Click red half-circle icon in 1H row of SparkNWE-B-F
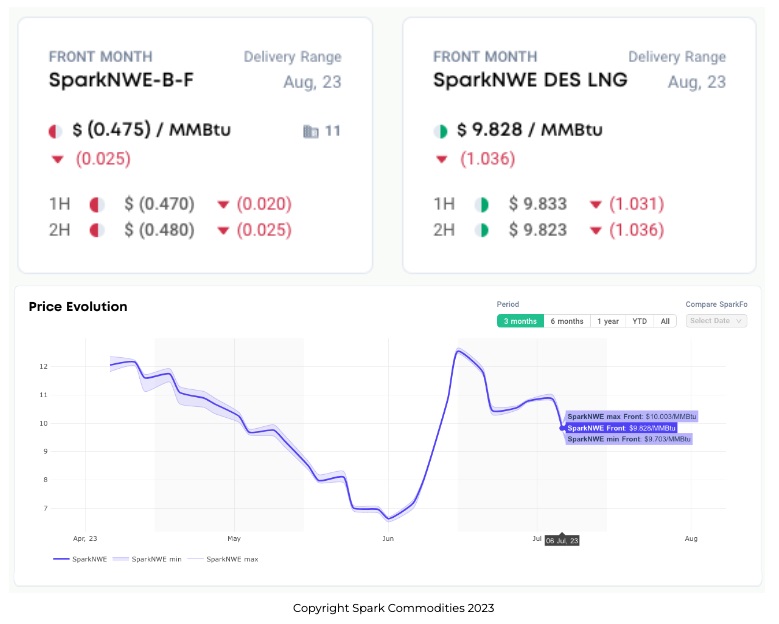 click(x=97, y=204)
